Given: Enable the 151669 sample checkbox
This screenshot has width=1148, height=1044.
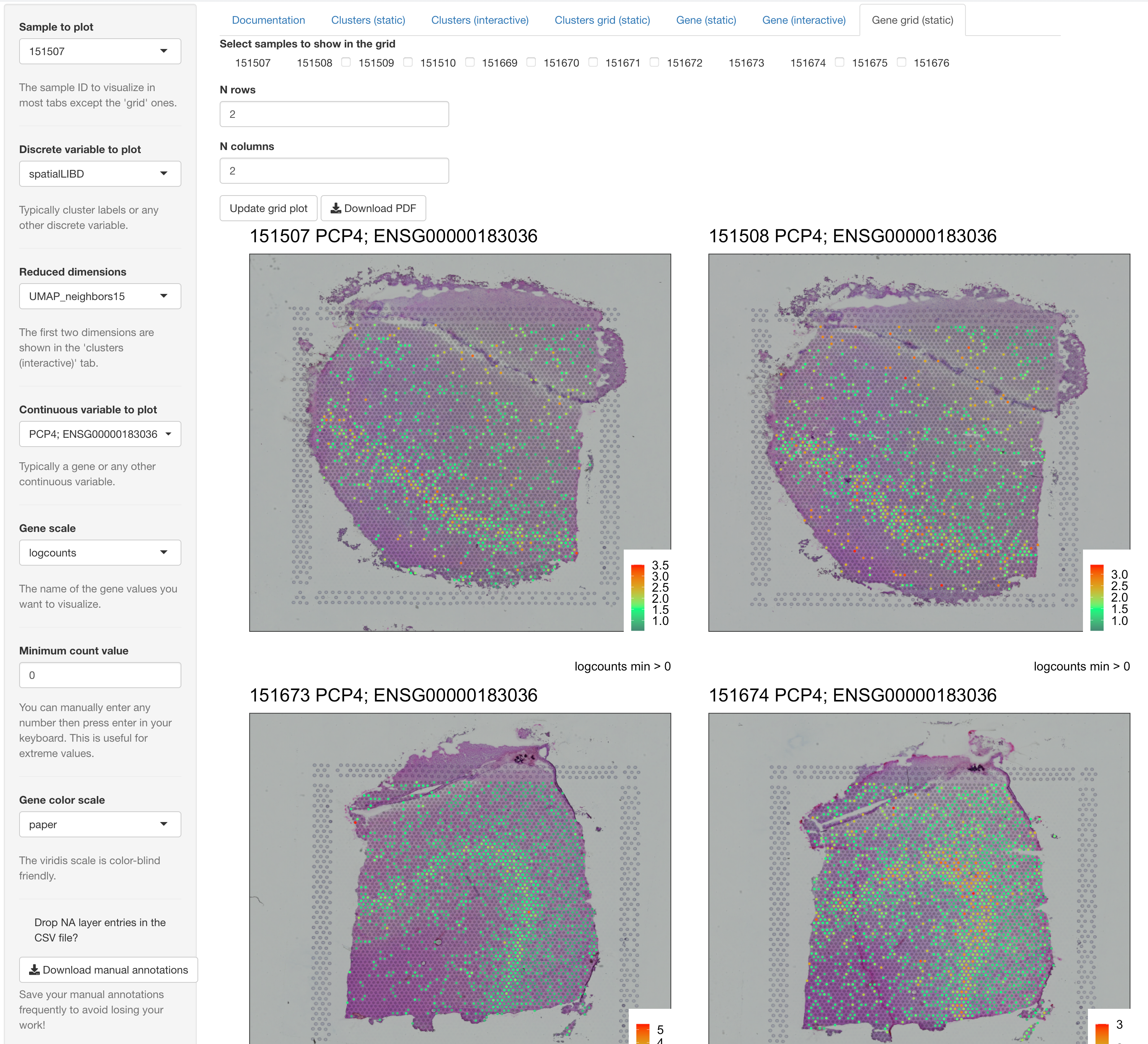Looking at the screenshot, I should (469, 63).
